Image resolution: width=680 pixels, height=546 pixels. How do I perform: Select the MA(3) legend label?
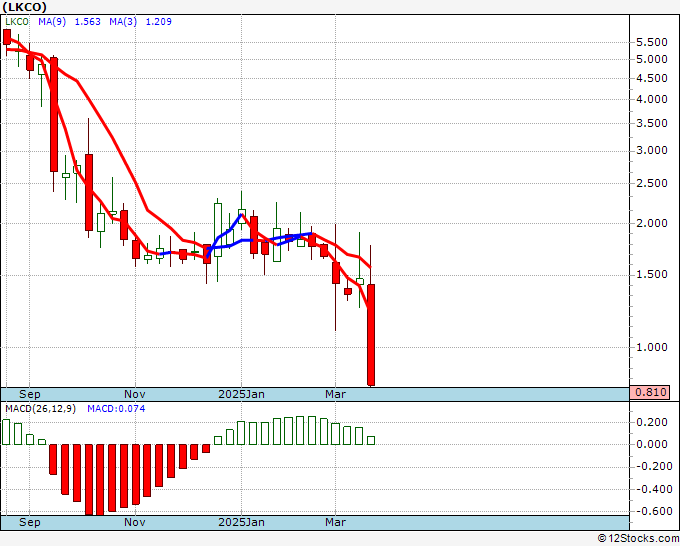pos(123,22)
